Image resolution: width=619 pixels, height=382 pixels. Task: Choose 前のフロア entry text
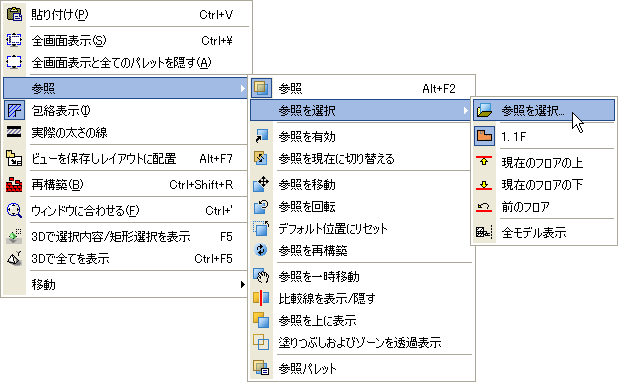(526, 206)
